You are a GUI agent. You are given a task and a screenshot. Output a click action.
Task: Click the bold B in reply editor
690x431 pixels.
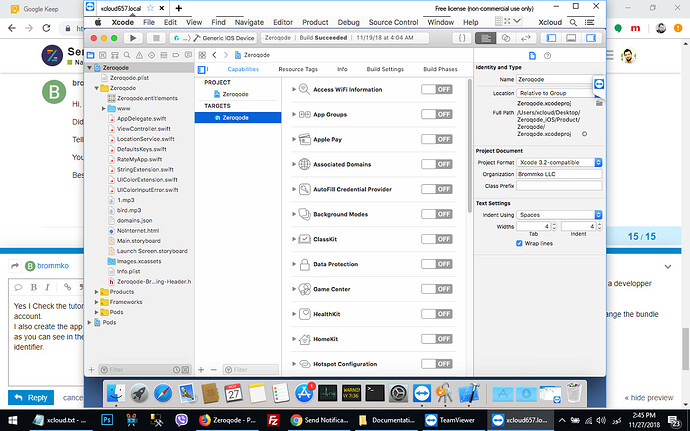point(33,287)
